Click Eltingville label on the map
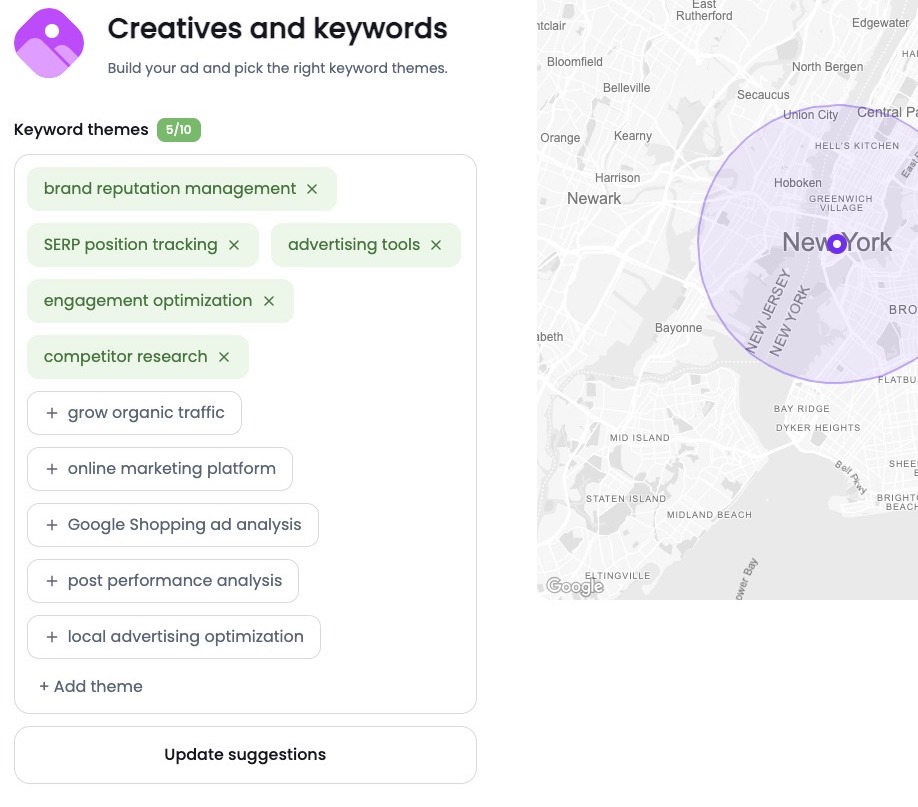The image size is (918, 807). pyautogui.click(x=617, y=576)
